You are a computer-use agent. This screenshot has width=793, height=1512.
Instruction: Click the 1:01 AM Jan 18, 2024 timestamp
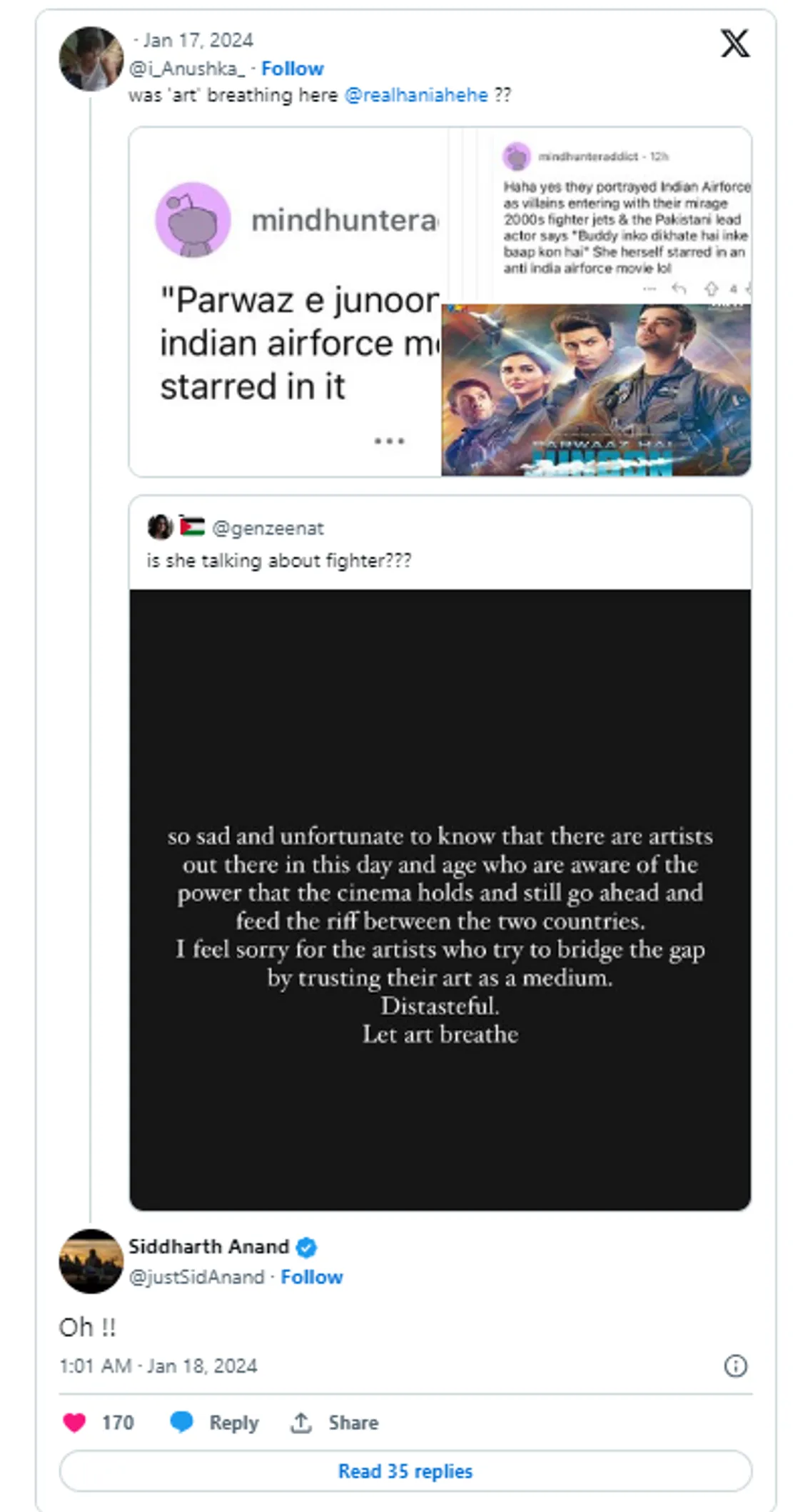158,1366
